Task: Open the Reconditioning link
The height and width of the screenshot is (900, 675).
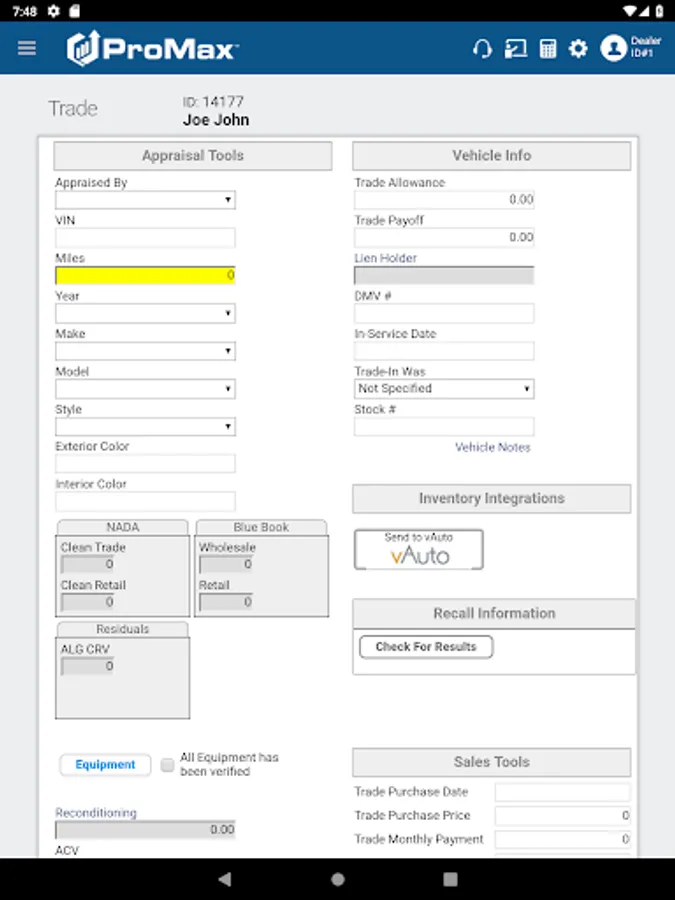Action: pos(96,813)
